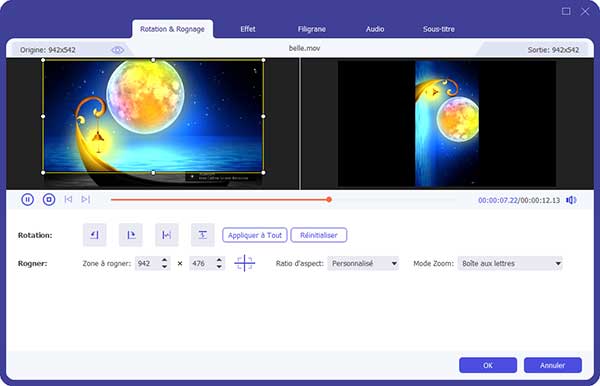Select the Rotation & Rognage tab

[172, 29]
